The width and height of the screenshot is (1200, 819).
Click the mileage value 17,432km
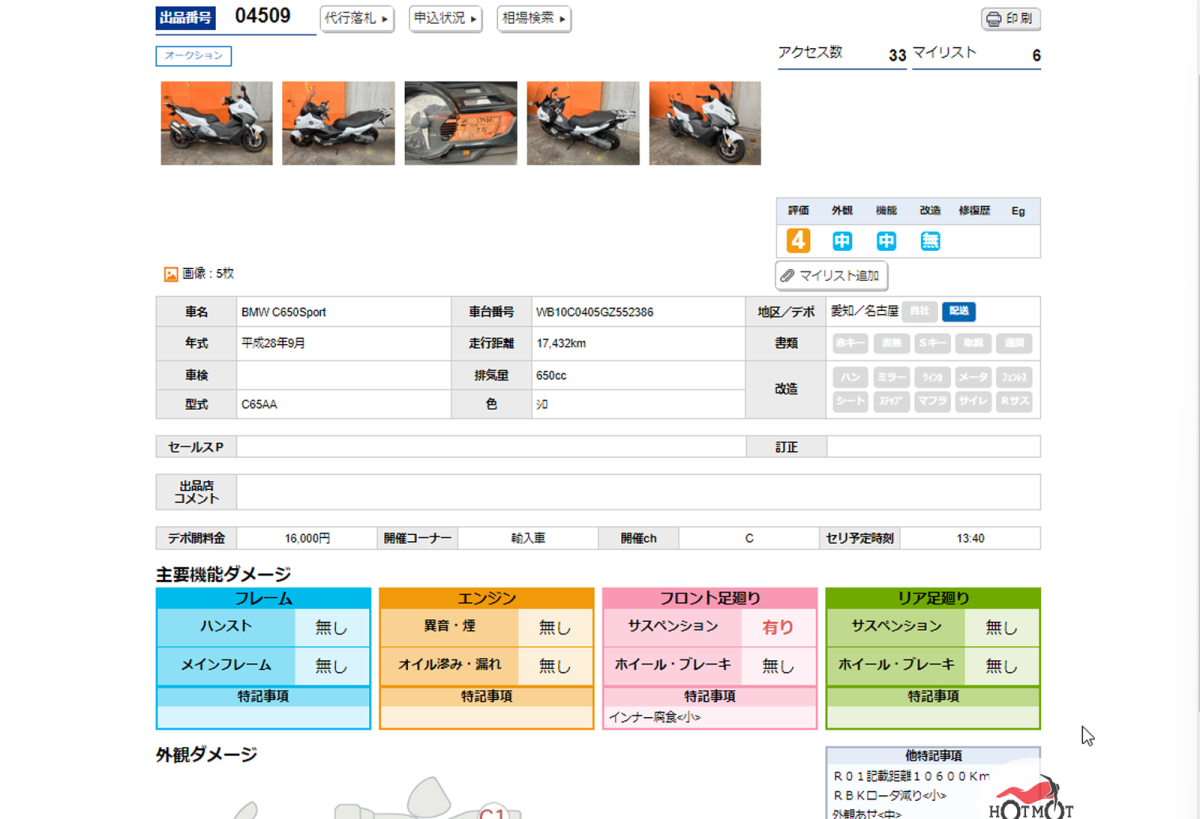(x=561, y=343)
